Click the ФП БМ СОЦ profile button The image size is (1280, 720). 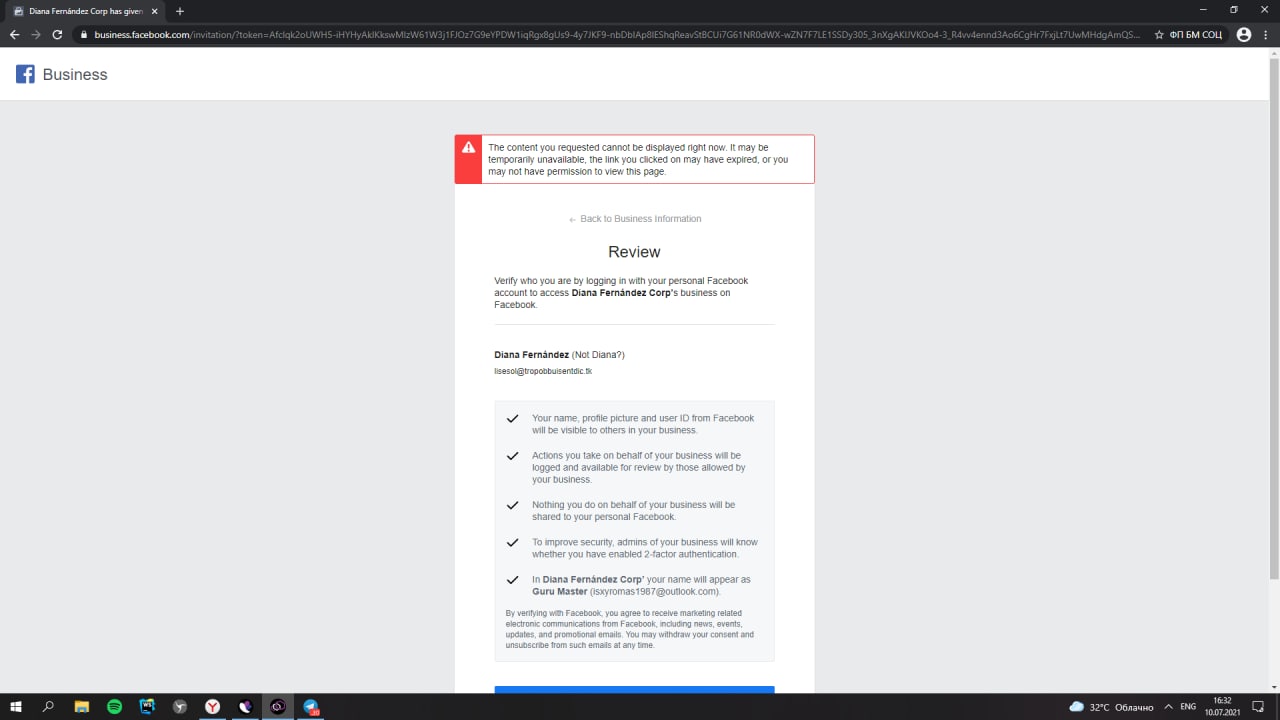1196,34
